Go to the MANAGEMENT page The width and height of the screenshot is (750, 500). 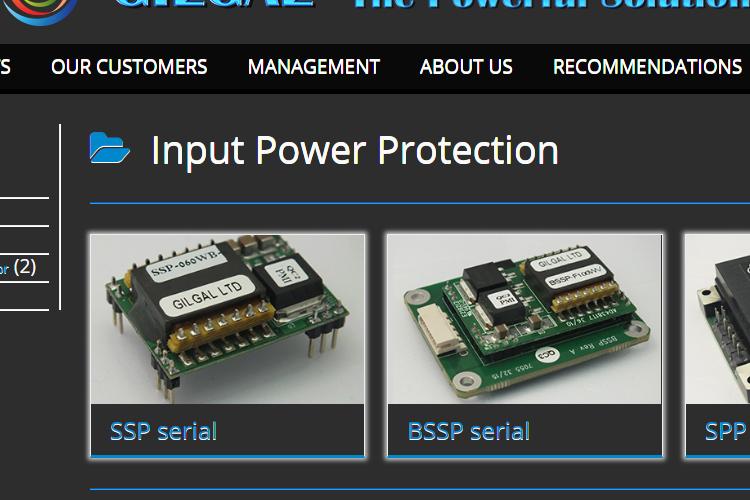click(x=314, y=67)
